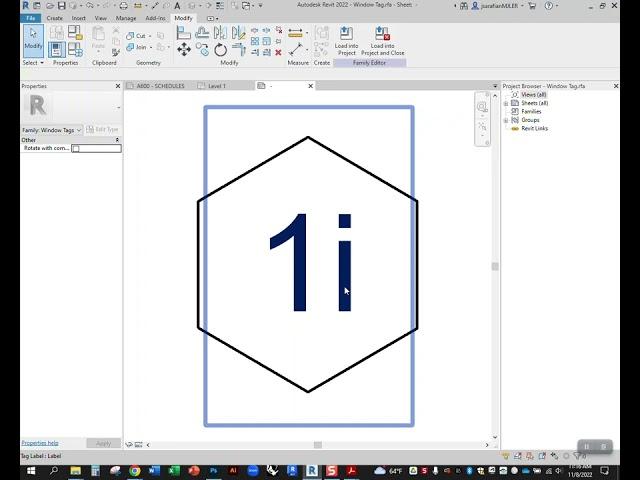
Task: Expand Groups in Project Browser
Action: (506, 120)
